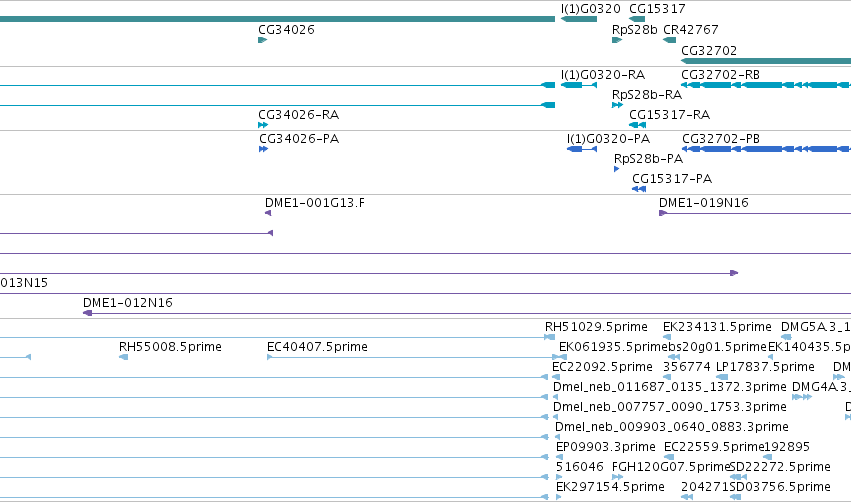Image resolution: width=851 pixels, height=502 pixels.
Task: Select the CG15317-RA transcript label
Action: 669,115
